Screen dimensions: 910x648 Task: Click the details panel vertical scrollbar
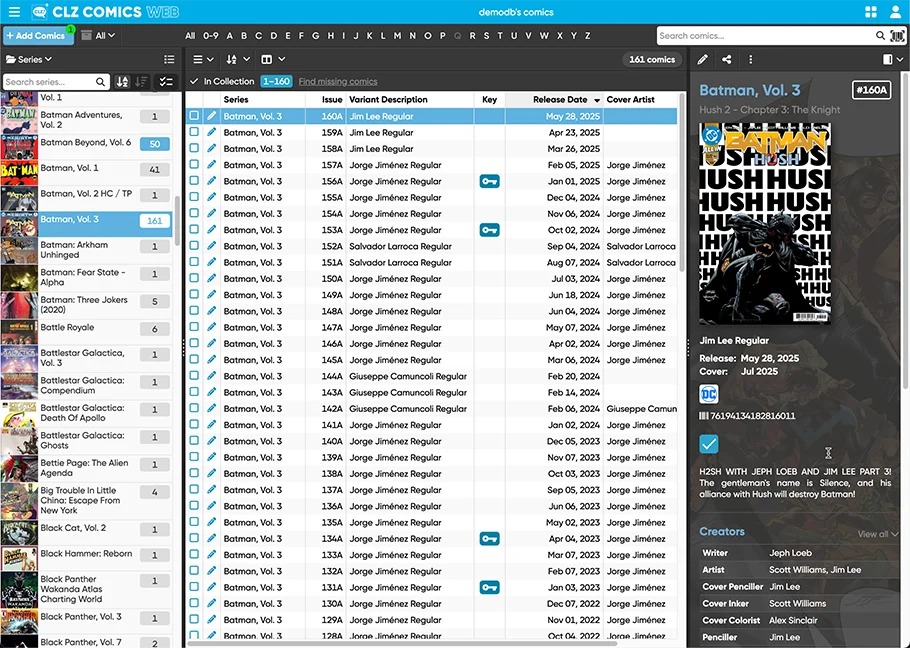coord(905,232)
